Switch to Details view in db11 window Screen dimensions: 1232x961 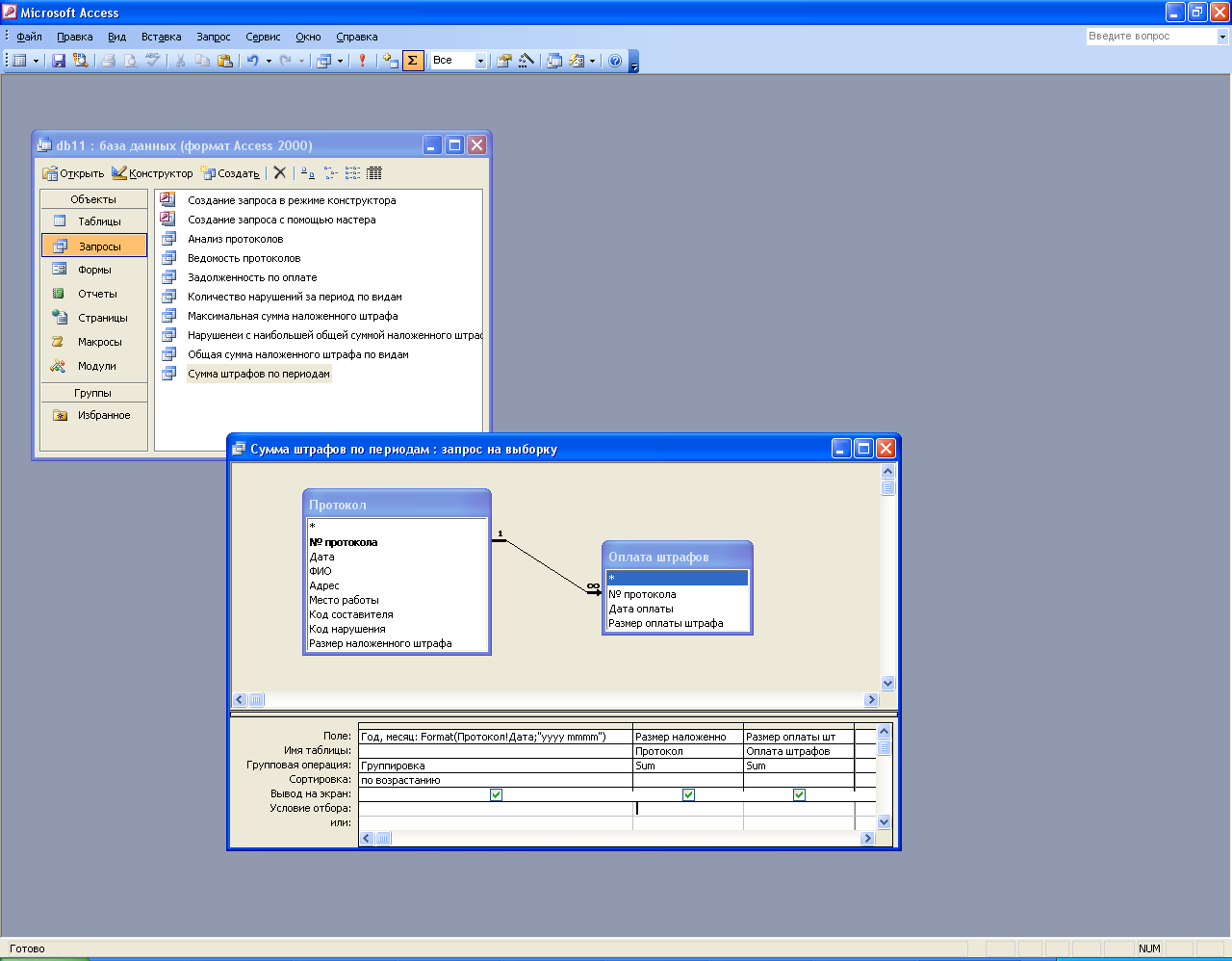coord(374,173)
